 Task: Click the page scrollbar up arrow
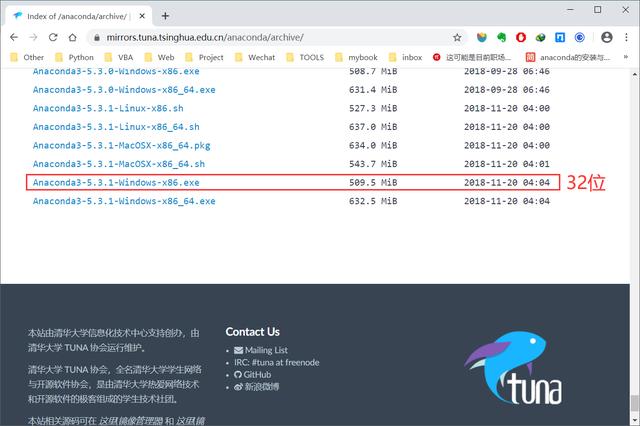tap(635, 74)
